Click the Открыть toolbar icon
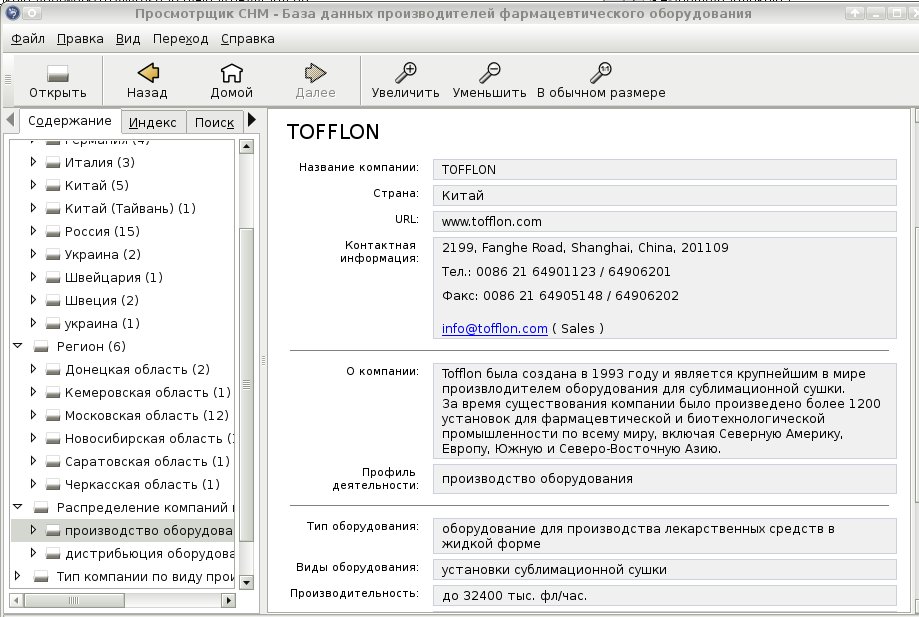The width and height of the screenshot is (919, 617). [57, 74]
